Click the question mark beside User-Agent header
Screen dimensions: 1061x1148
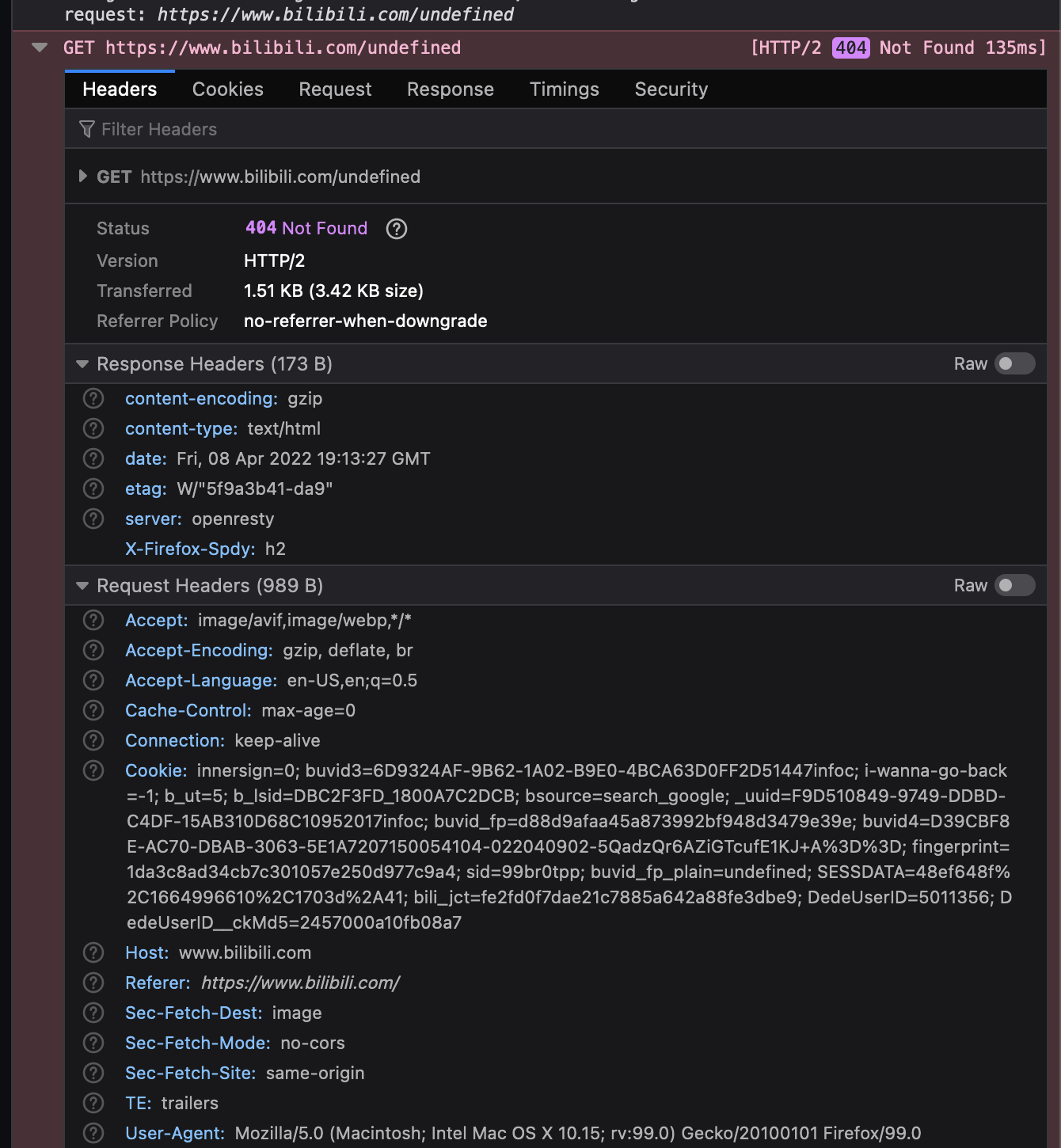click(x=93, y=1133)
